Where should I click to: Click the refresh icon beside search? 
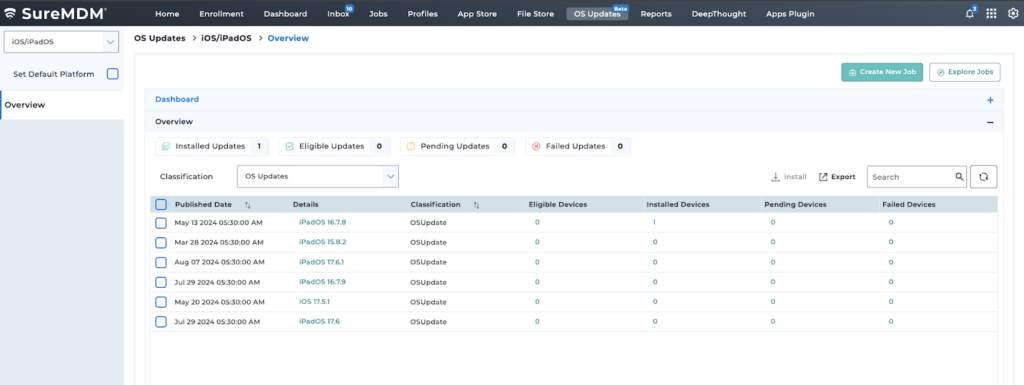tap(984, 176)
